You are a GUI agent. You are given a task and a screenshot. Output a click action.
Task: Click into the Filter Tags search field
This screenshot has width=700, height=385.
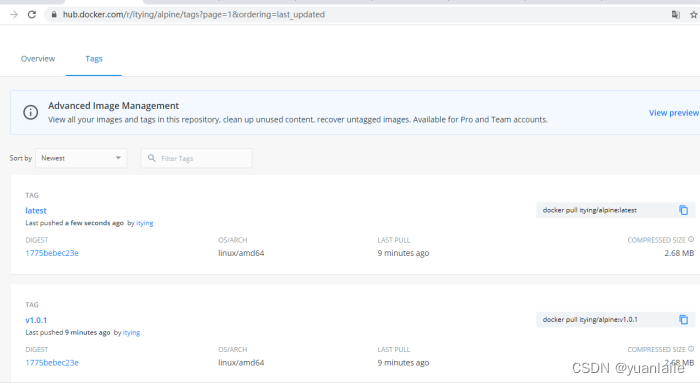196,158
